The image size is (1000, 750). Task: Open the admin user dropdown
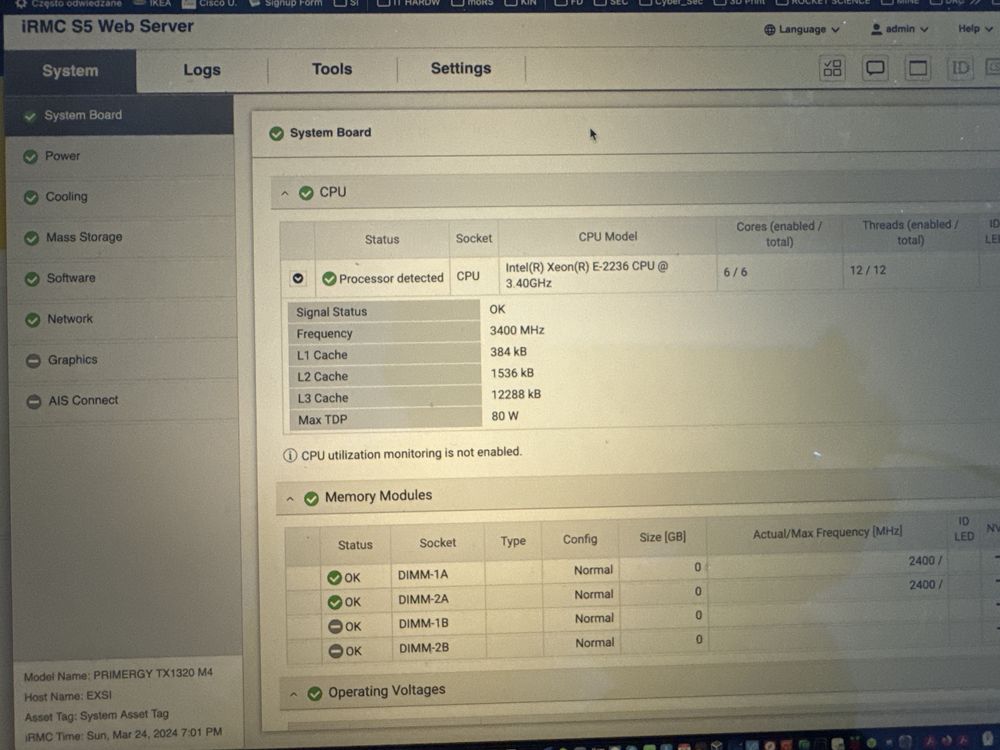[899, 29]
